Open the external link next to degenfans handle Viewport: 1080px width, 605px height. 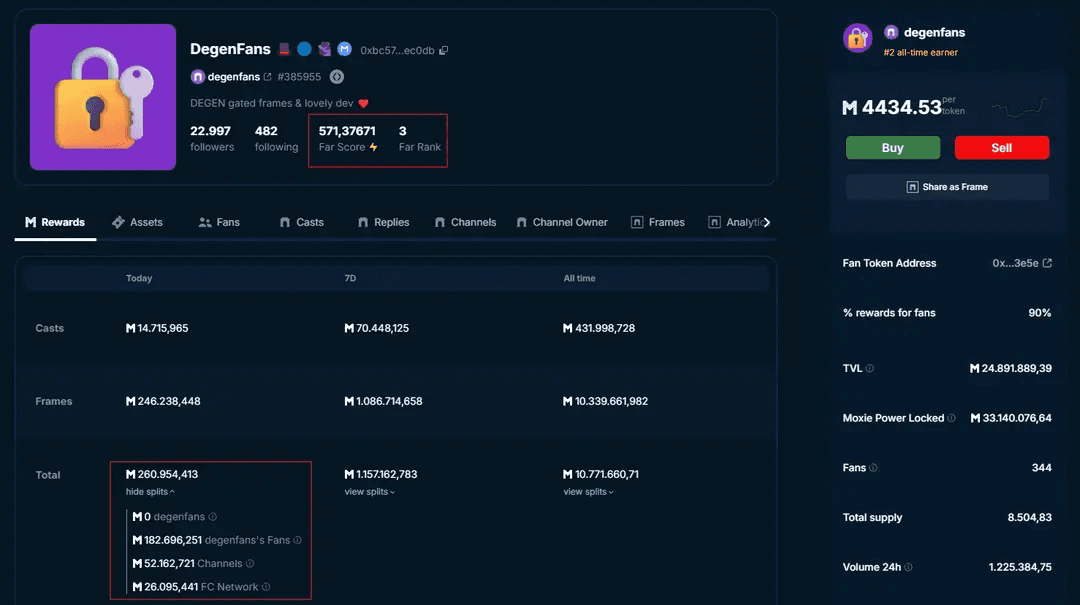pos(267,76)
